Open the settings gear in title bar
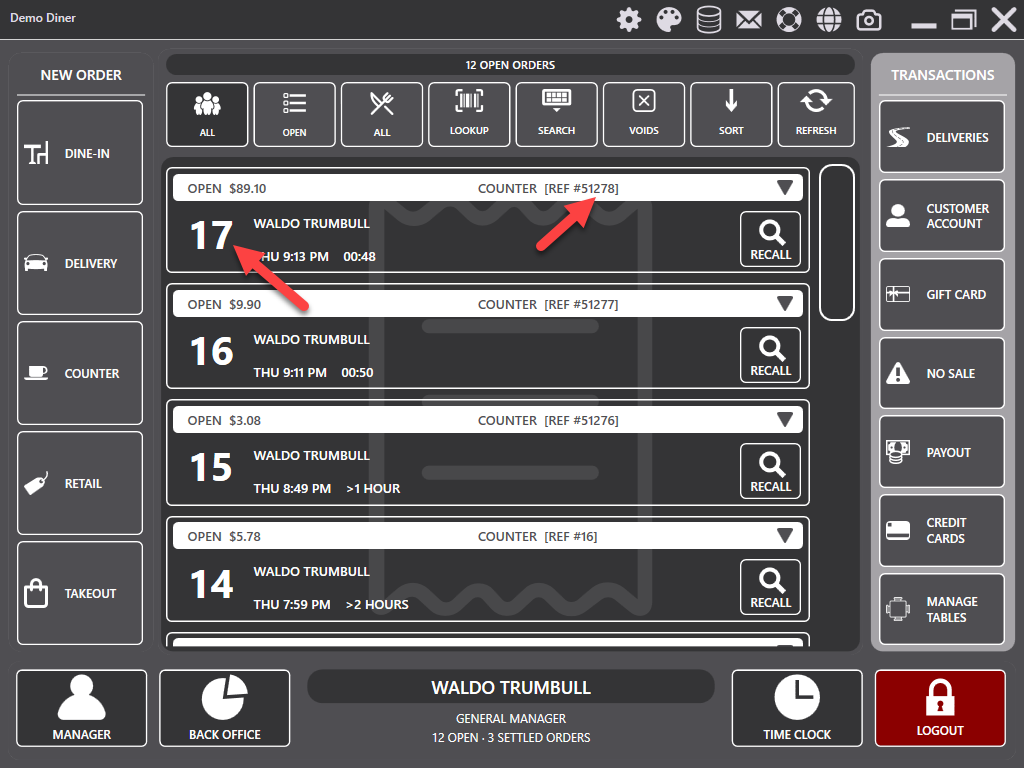Viewport: 1024px width, 768px height. pos(628,19)
